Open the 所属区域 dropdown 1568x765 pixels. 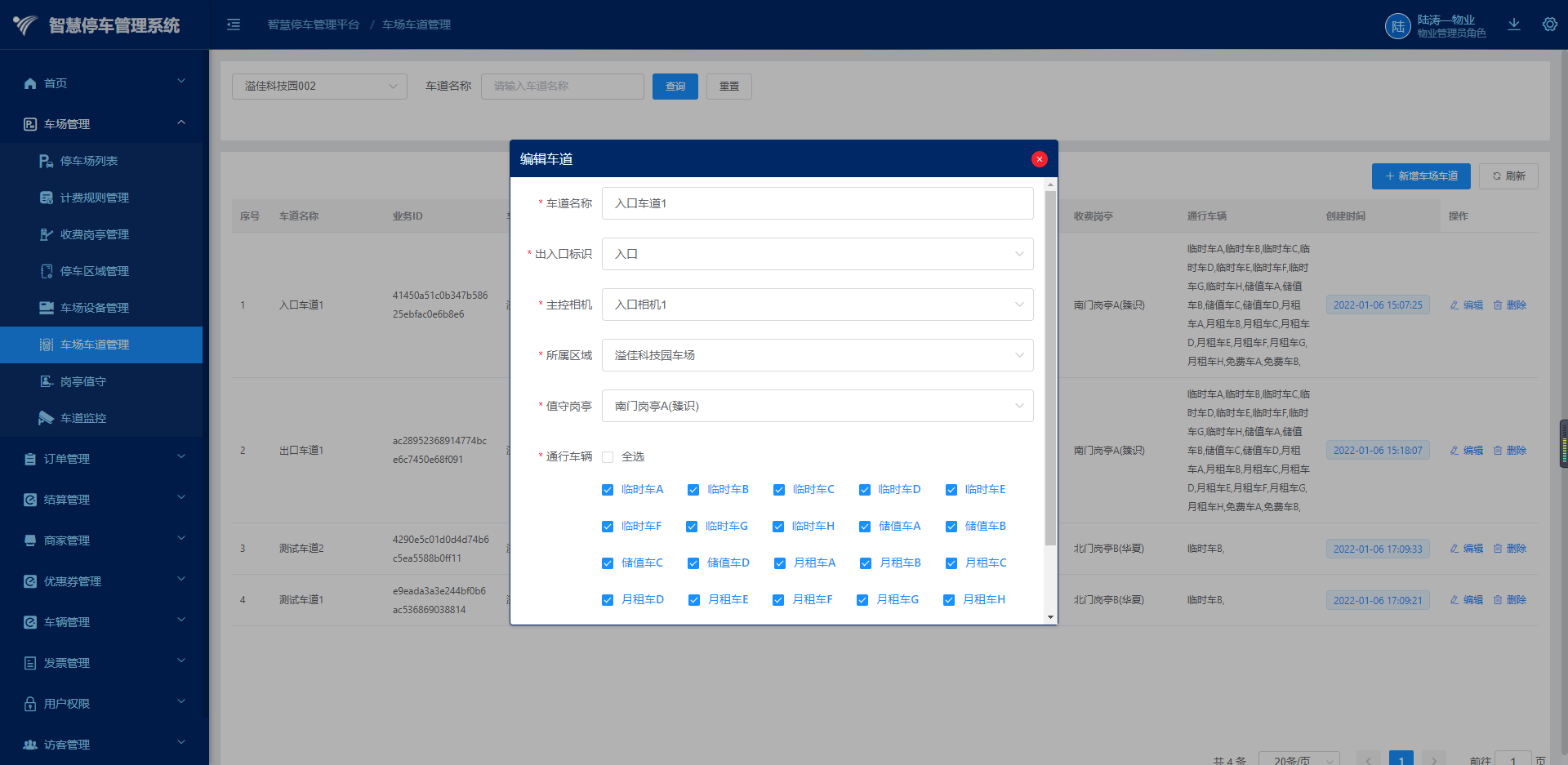[817, 355]
